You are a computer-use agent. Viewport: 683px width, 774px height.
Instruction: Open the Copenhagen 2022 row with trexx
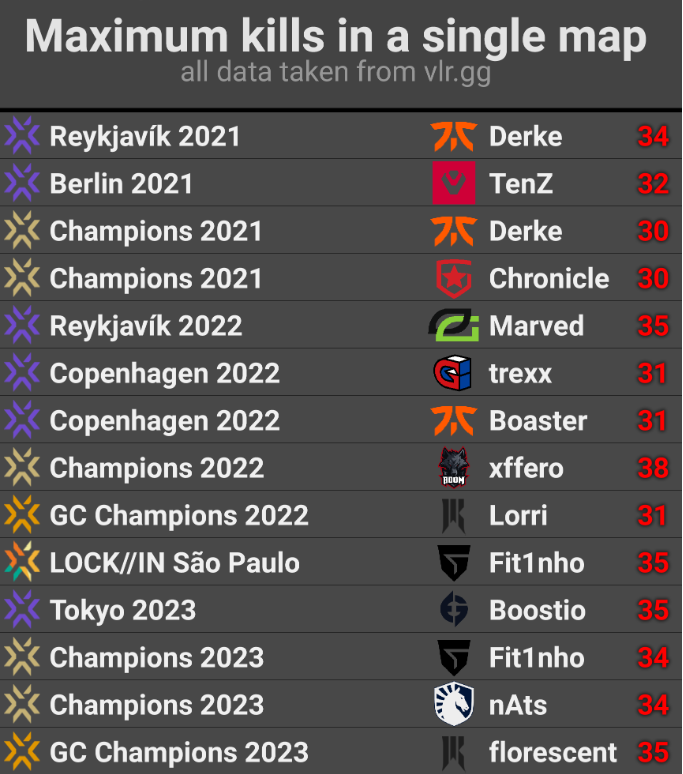coord(164,374)
